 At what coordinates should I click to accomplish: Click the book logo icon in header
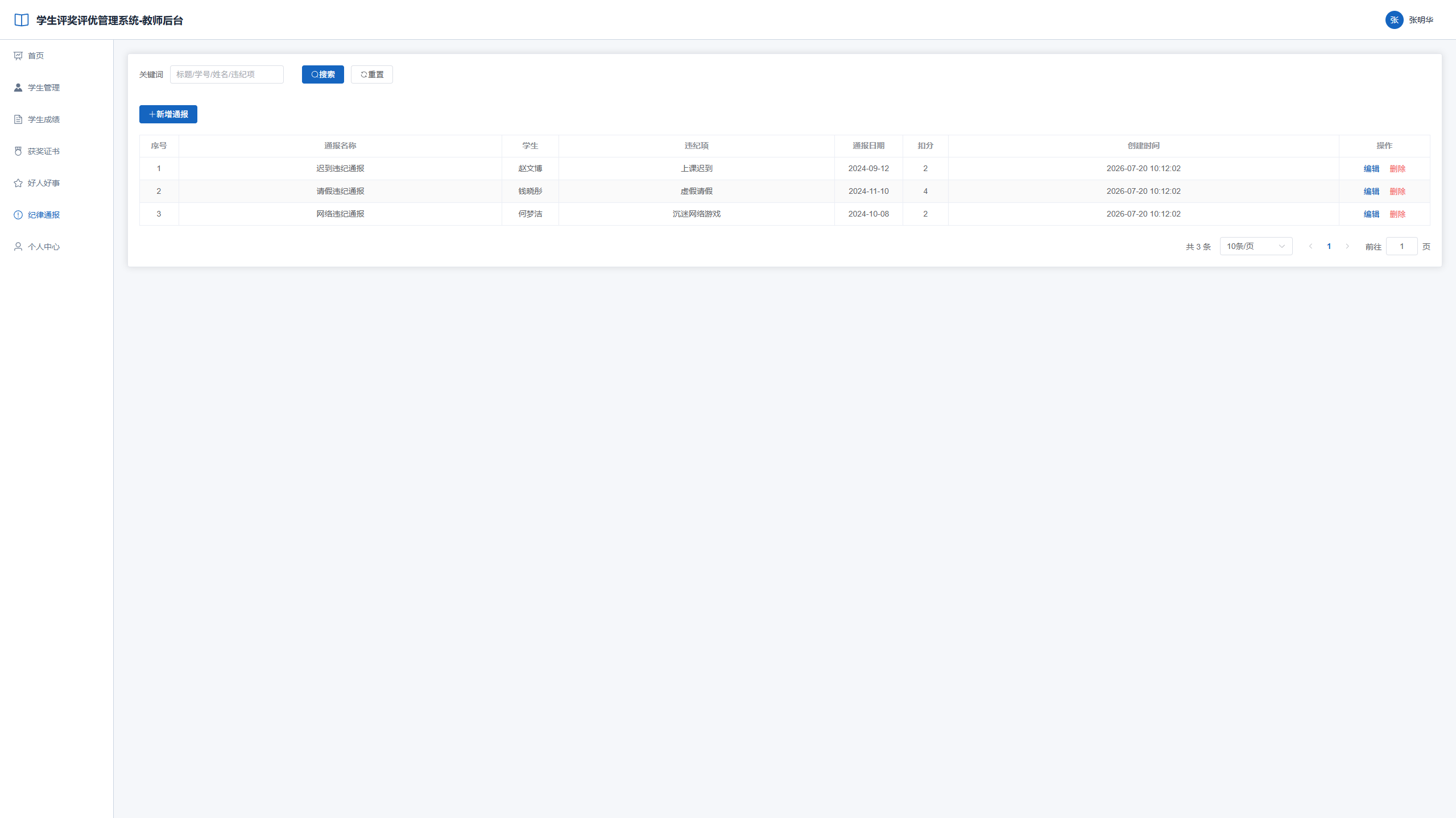22,20
